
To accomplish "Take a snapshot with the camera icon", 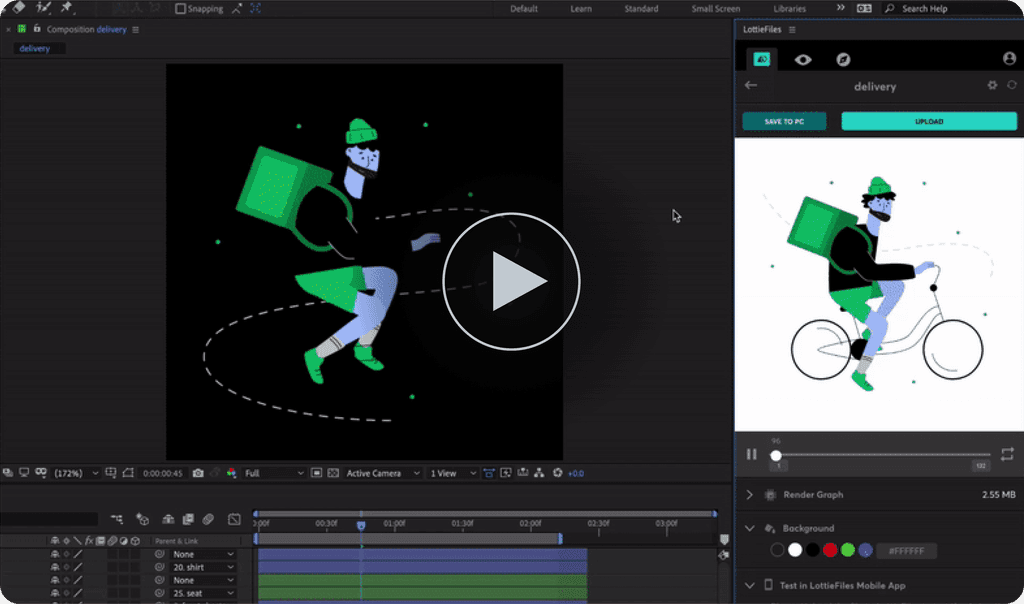I will (x=197, y=473).
